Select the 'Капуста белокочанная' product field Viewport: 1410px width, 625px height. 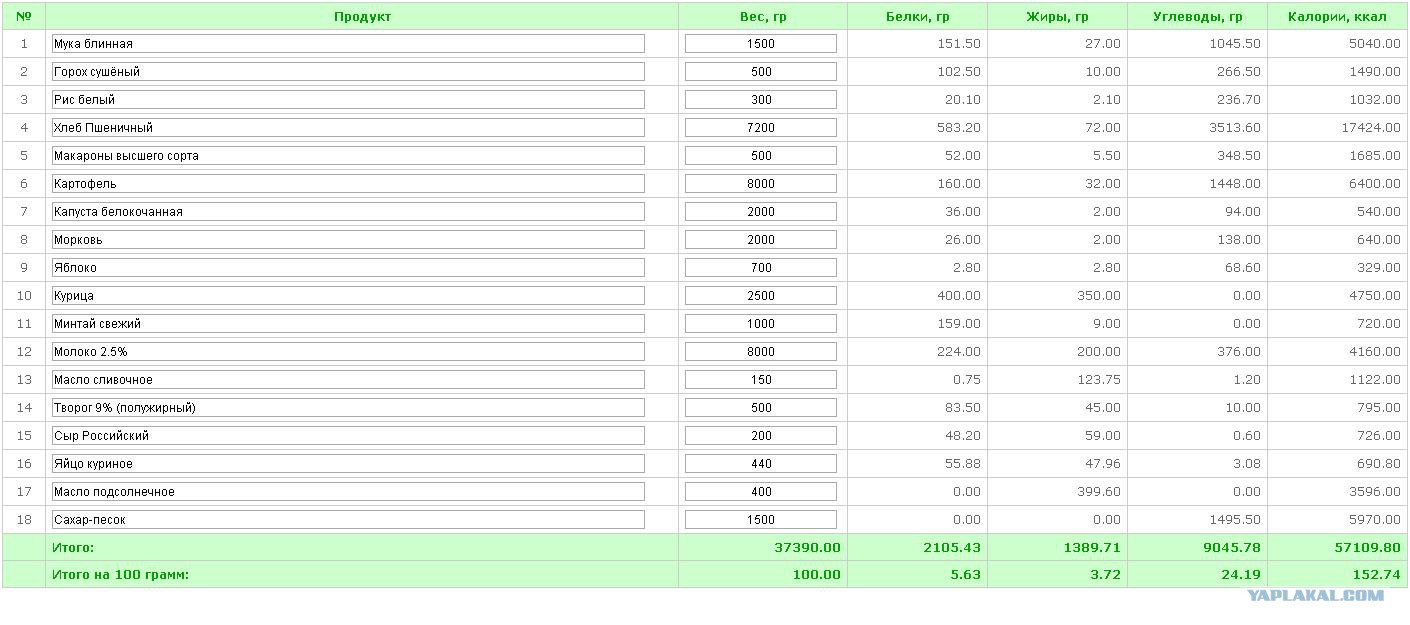click(x=348, y=212)
